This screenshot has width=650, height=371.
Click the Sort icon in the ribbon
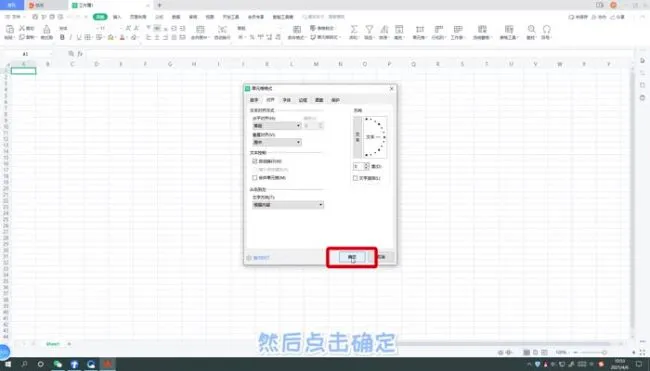[x=384, y=29]
